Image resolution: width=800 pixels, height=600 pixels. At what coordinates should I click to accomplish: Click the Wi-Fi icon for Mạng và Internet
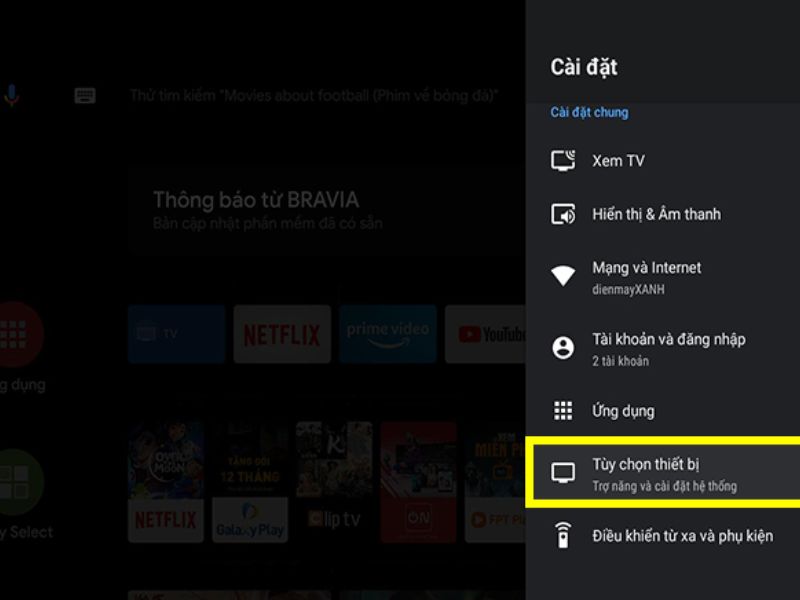563,277
